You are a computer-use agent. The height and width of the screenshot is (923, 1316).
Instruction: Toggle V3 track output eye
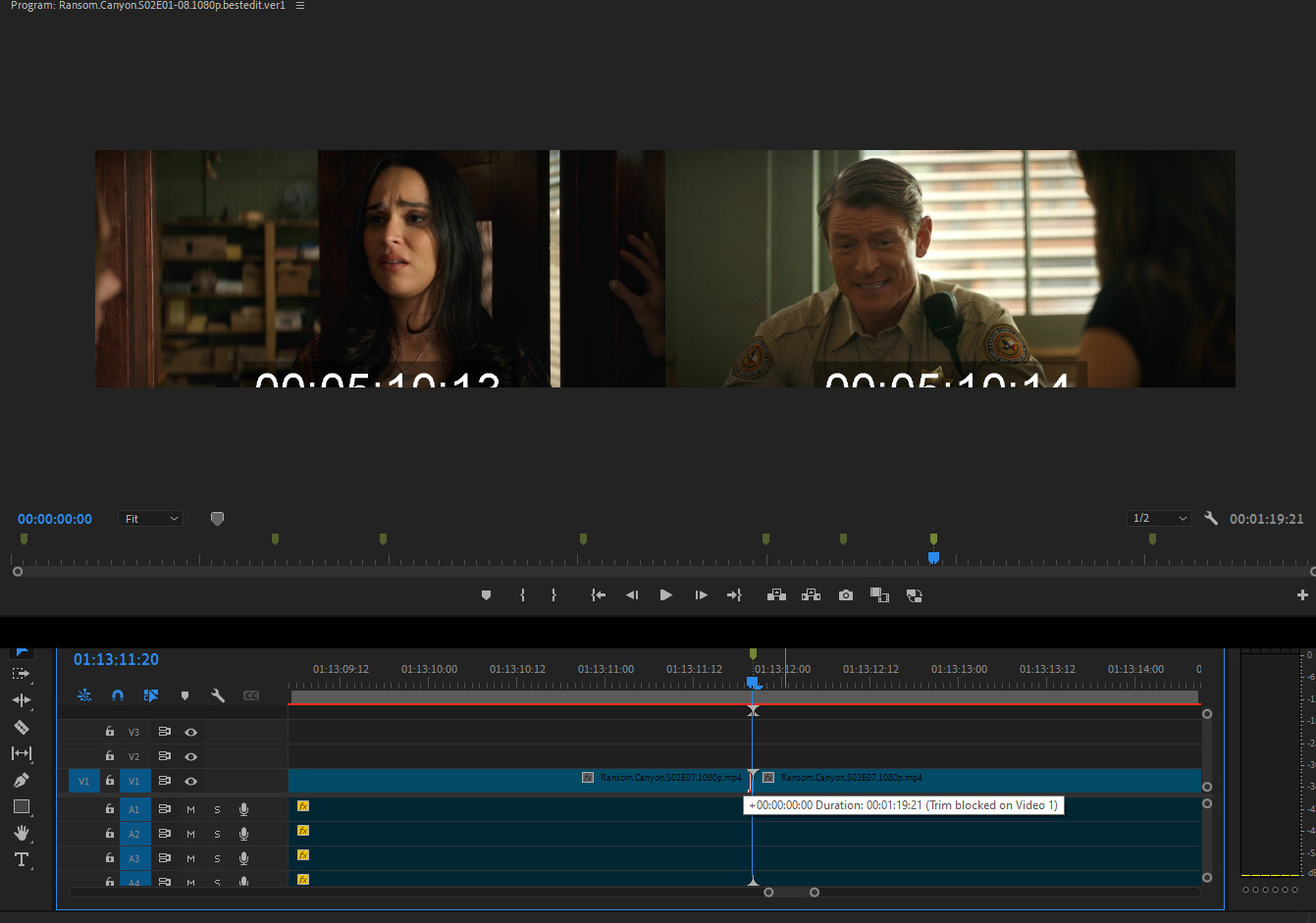(x=190, y=732)
